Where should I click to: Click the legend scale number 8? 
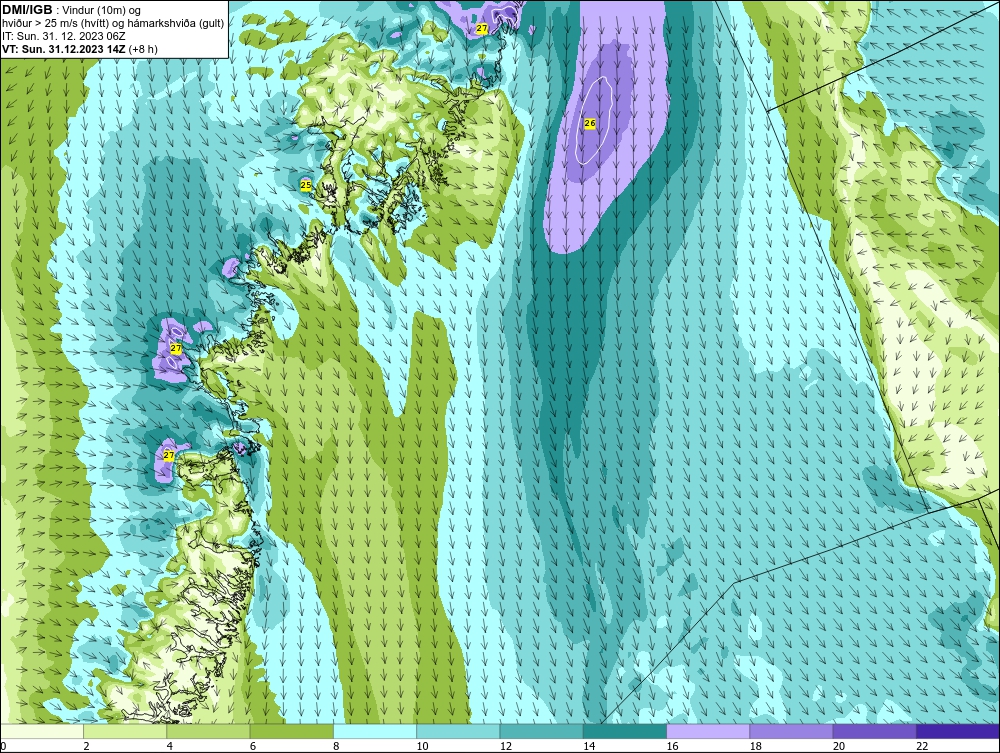click(336, 747)
